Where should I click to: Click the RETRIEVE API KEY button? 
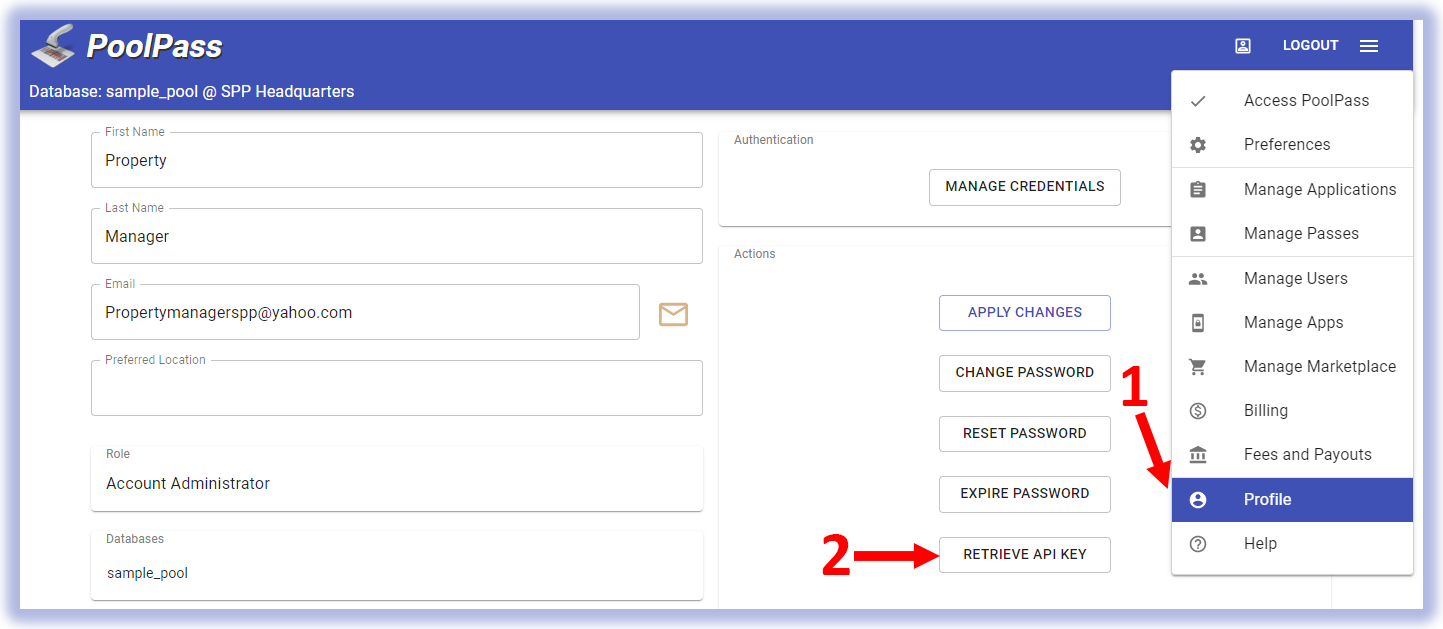coord(1025,555)
